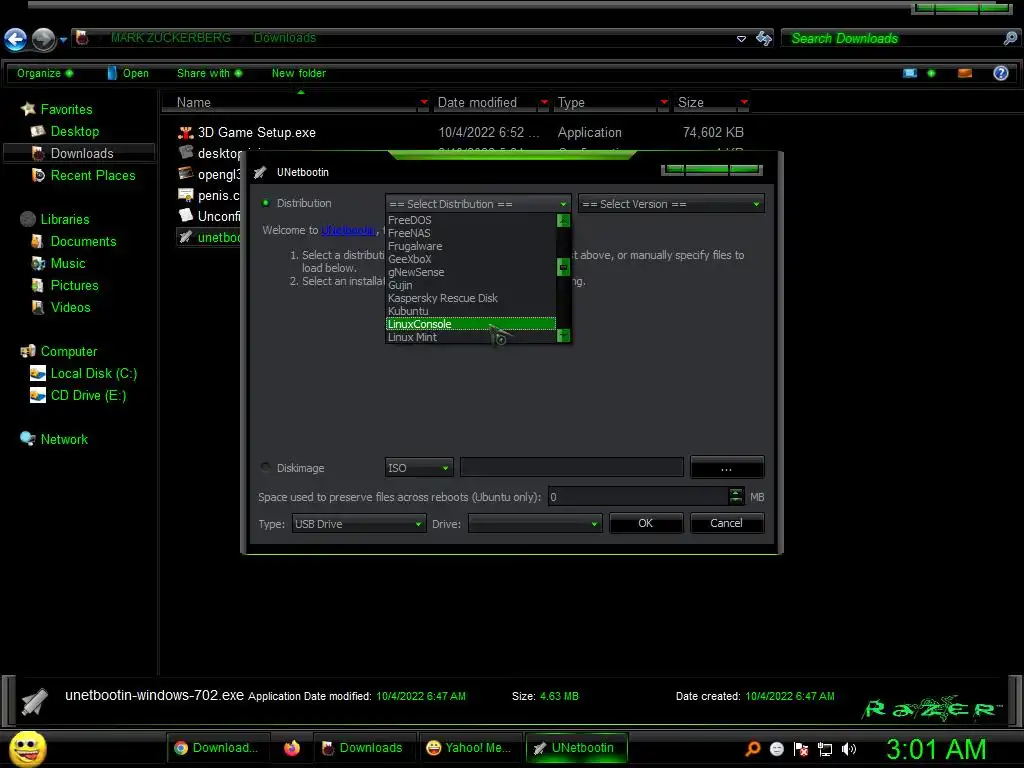This screenshot has height=768, width=1024.
Task: Click the Network icon in sidebar
Action: click(x=27, y=439)
